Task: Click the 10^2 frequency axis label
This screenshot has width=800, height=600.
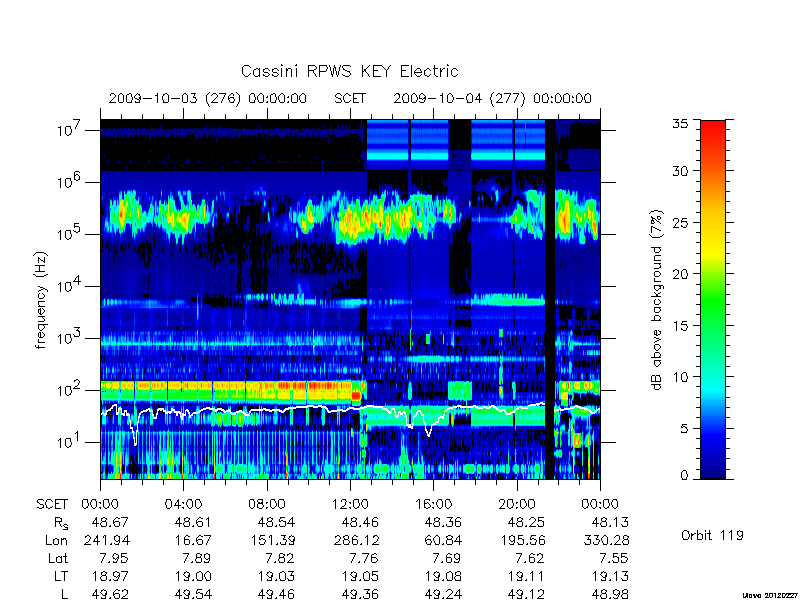Action: click(69, 389)
